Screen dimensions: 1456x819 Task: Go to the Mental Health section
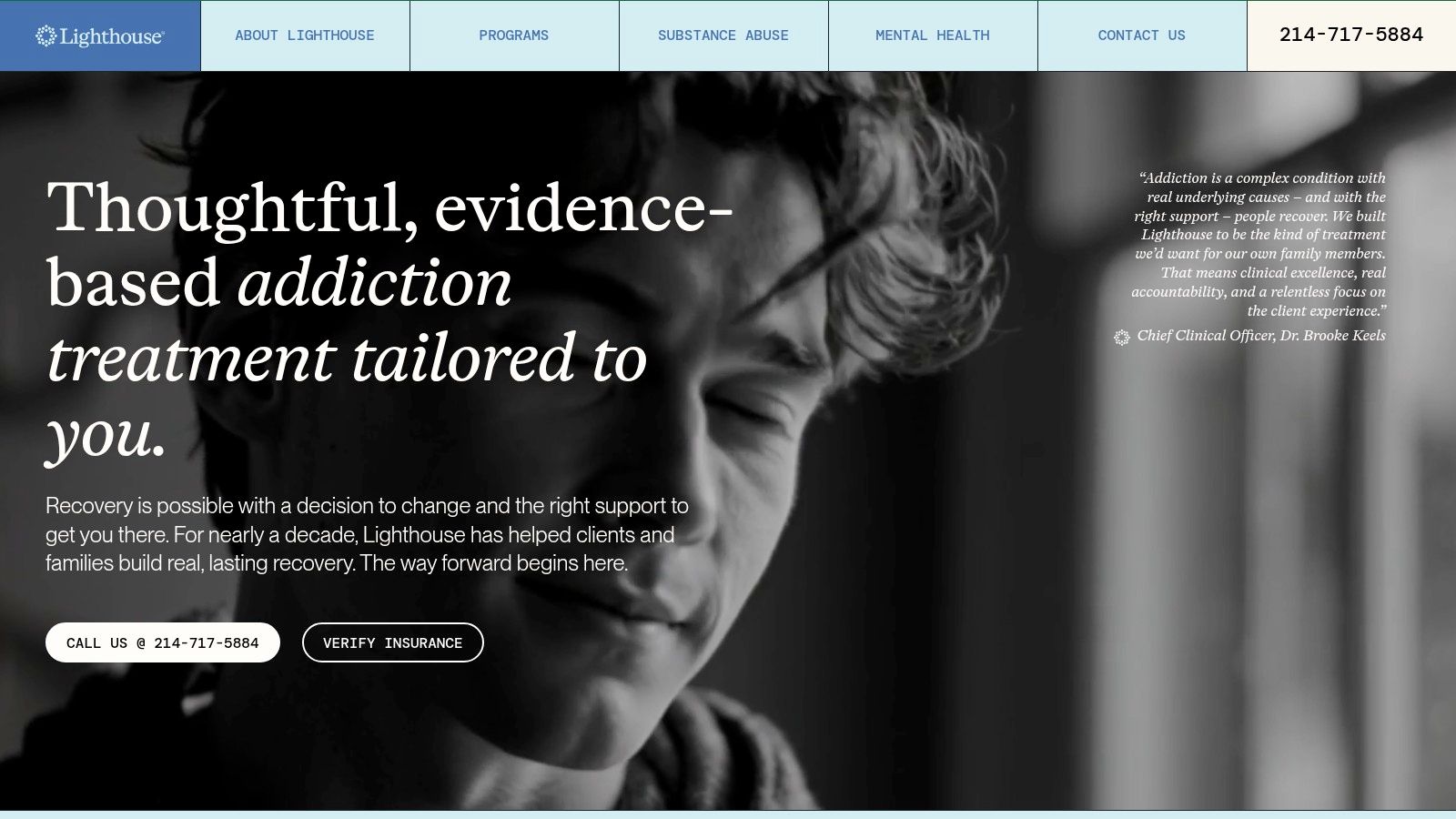[933, 35]
